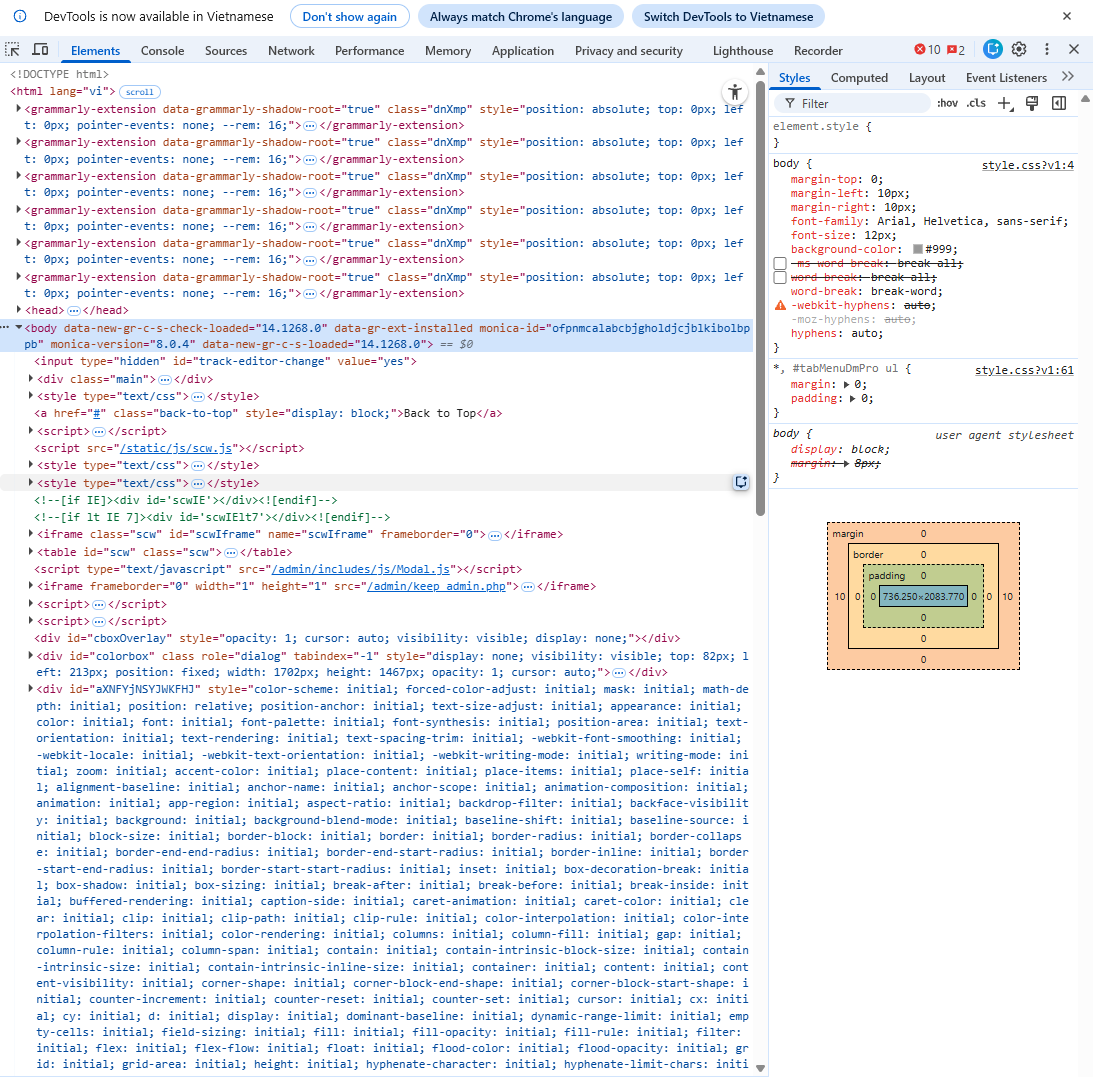
Task: Activate the inspect element picker tool
Action: (13, 50)
